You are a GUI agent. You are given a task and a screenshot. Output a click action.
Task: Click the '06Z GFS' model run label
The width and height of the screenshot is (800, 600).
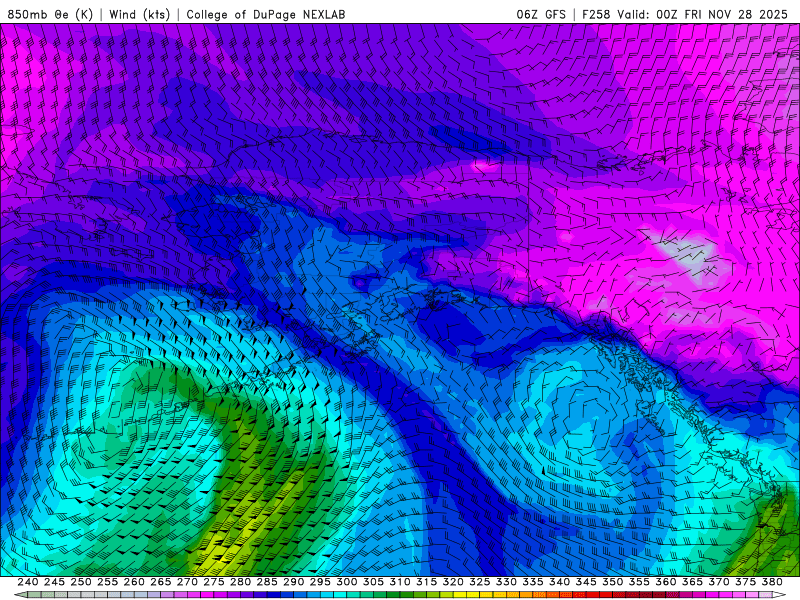coord(541,14)
